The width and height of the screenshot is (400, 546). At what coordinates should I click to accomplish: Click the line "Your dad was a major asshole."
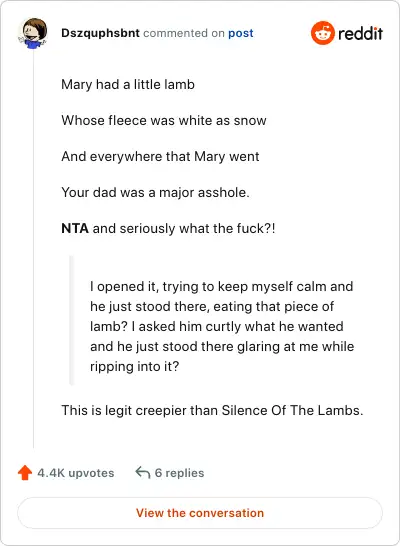point(155,193)
